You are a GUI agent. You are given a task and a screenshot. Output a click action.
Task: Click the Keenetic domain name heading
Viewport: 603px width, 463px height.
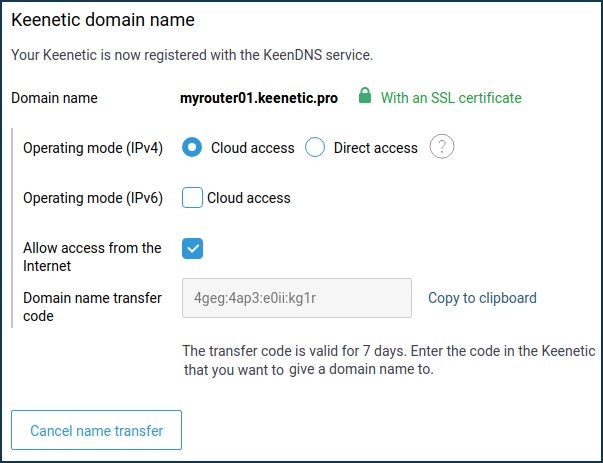(103, 20)
